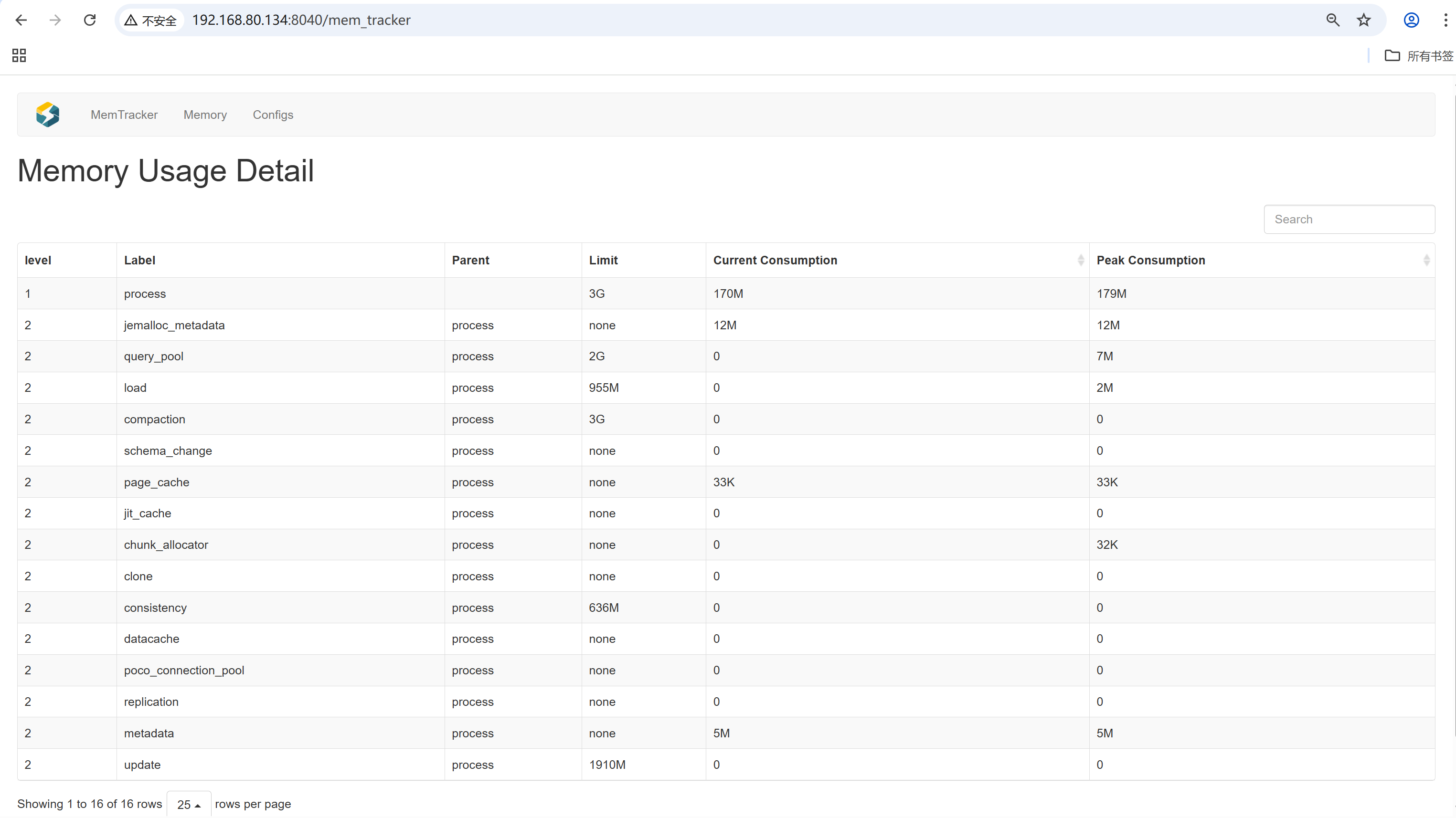1456x818 pixels.
Task: Open the MemTracker nav tab
Action: point(124,115)
